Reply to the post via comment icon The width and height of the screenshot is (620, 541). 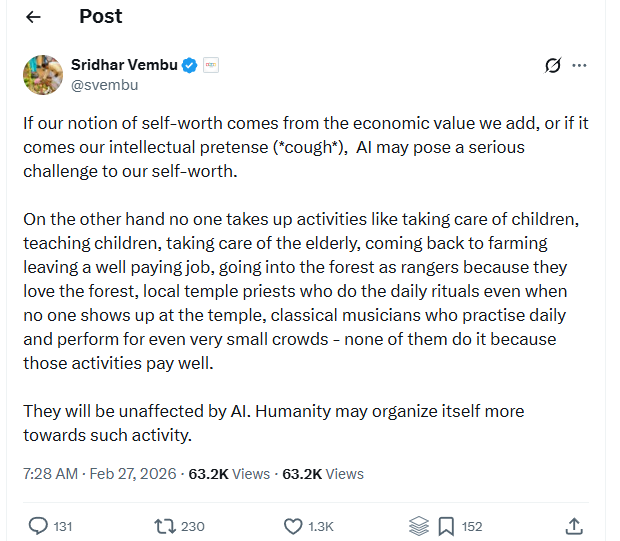pyautogui.click(x=39, y=525)
